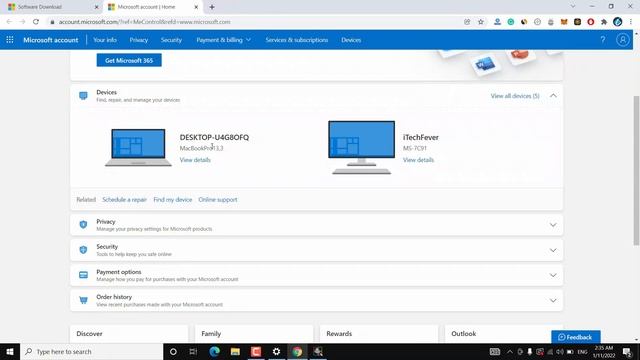The height and width of the screenshot is (360, 640).
Task: Open Settings gear on the taskbar
Action: click(276, 351)
